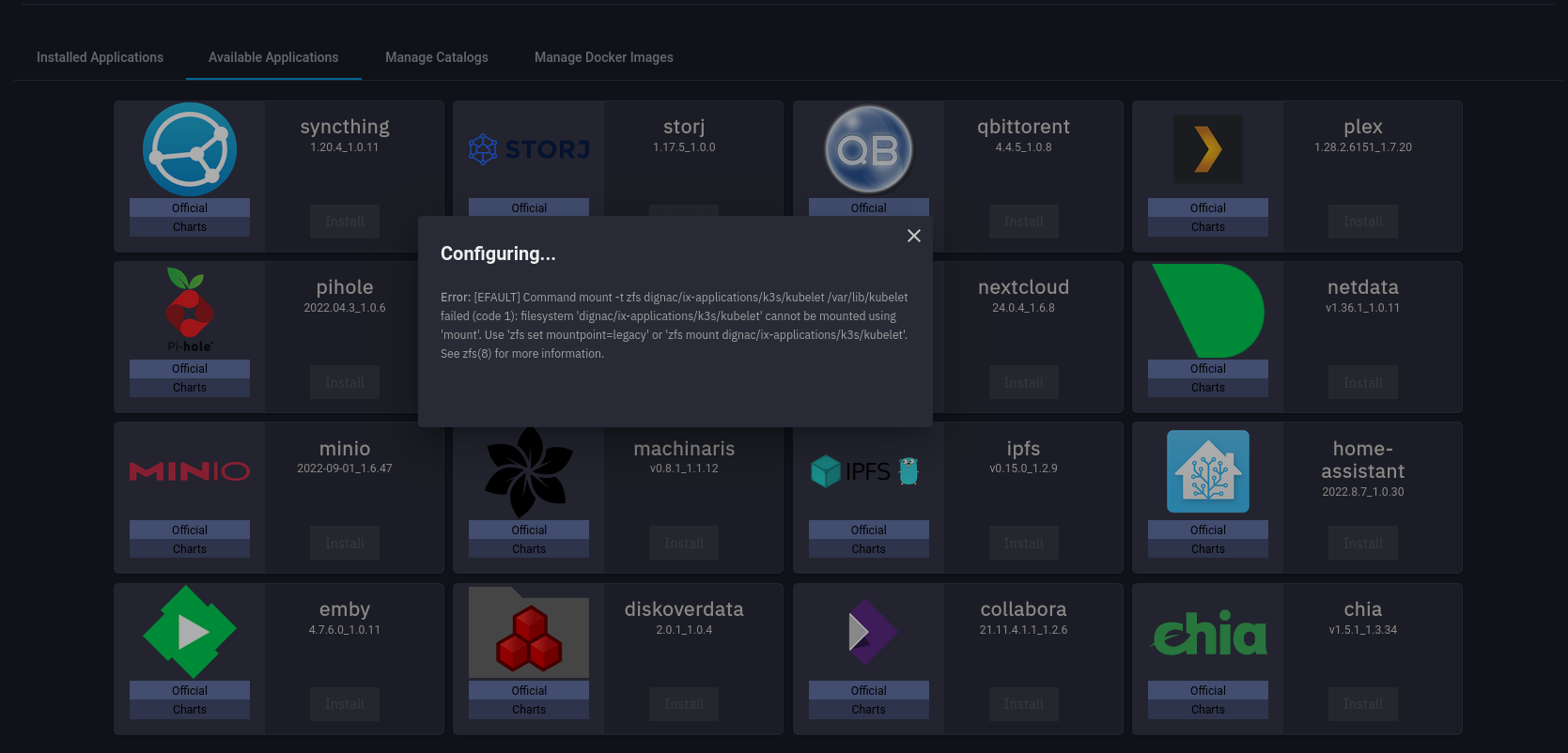The height and width of the screenshot is (753, 1568).
Task: Install the pihole application
Action: click(x=345, y=382)
